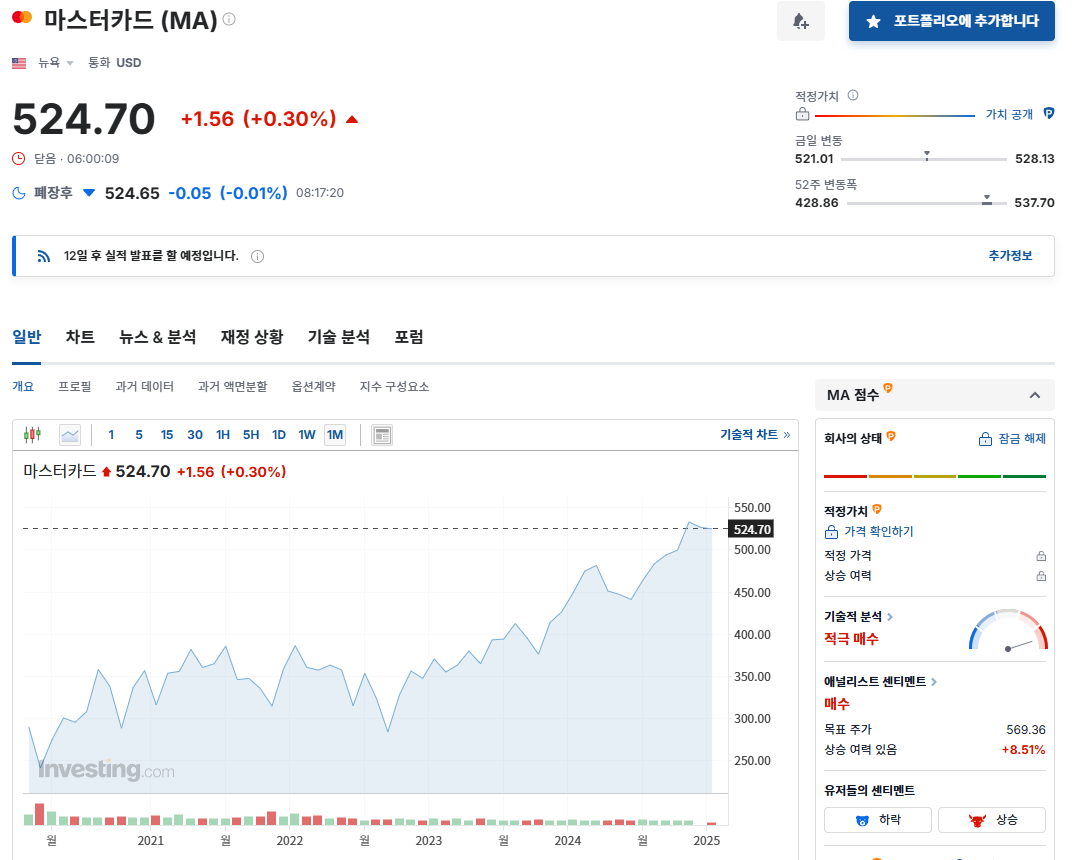Screen dimensions: 1076x860
Task: Select the 개요 sub-tab
Action: coord(23,386)
